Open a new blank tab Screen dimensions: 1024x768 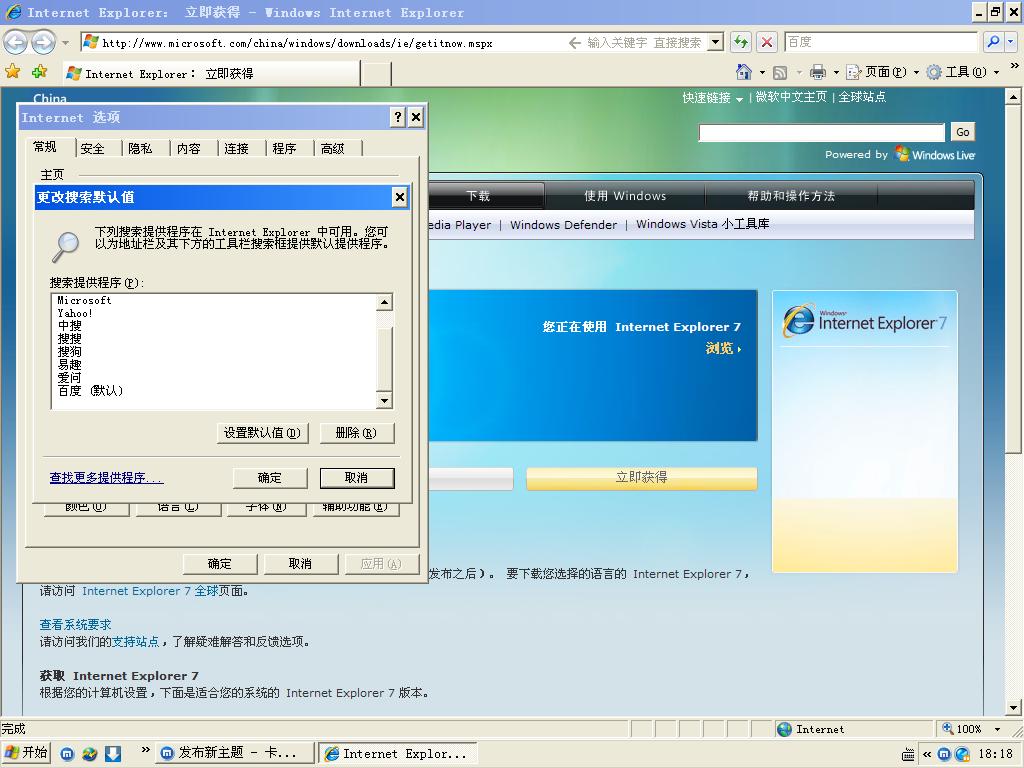[x=376, y=74]
